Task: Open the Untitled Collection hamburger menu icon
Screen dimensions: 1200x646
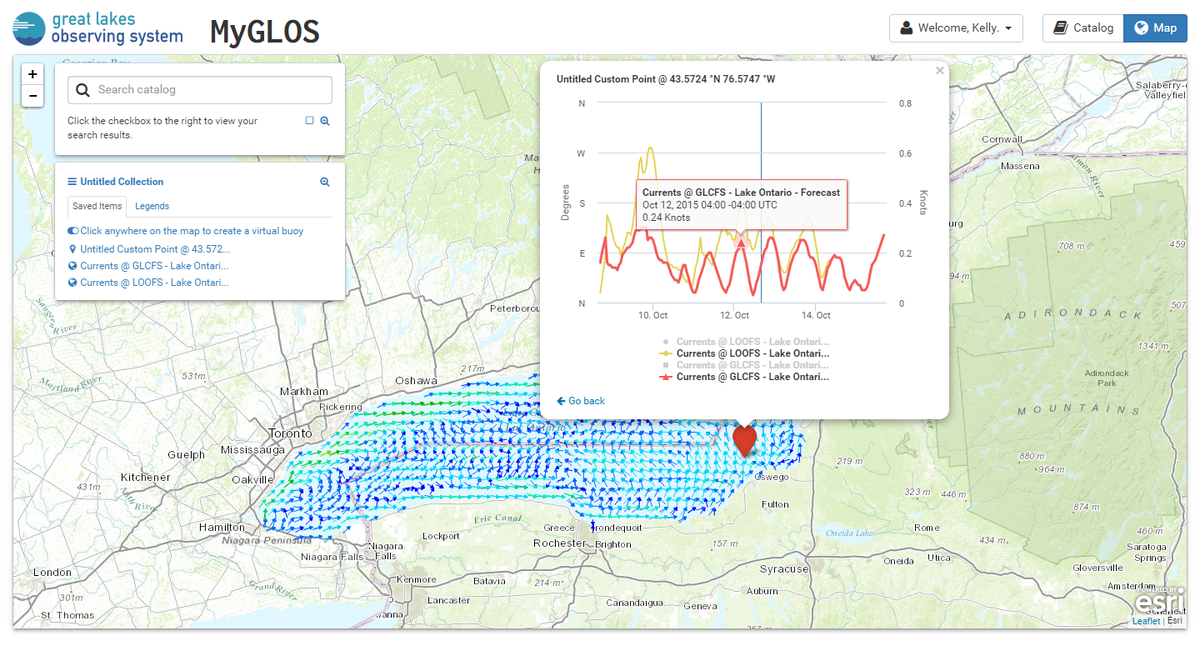Action: 72,182
